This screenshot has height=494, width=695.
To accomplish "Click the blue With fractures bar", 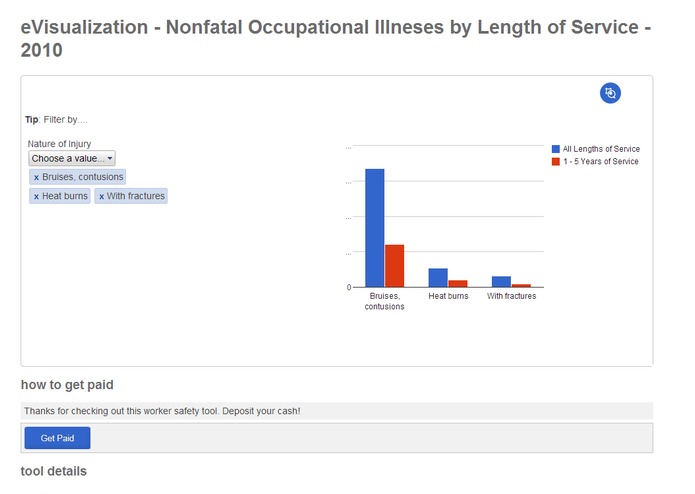I will [501, 282].
